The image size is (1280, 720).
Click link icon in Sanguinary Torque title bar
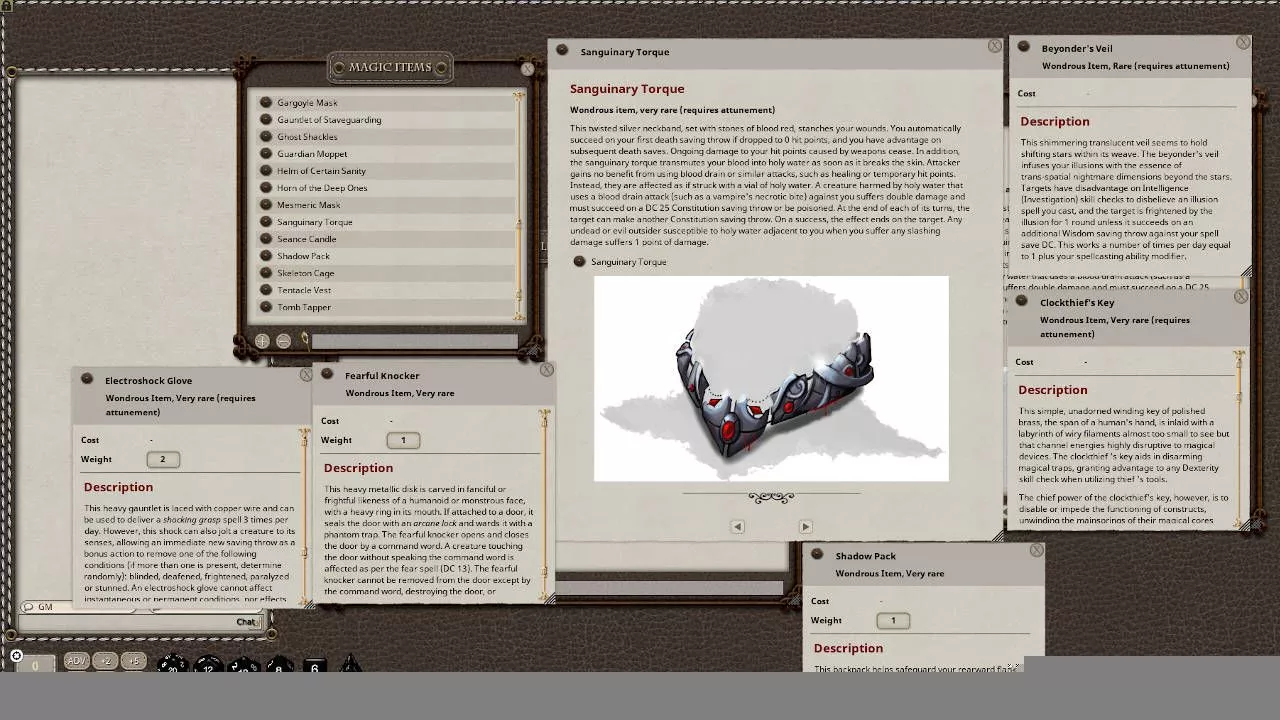point(562,50)
